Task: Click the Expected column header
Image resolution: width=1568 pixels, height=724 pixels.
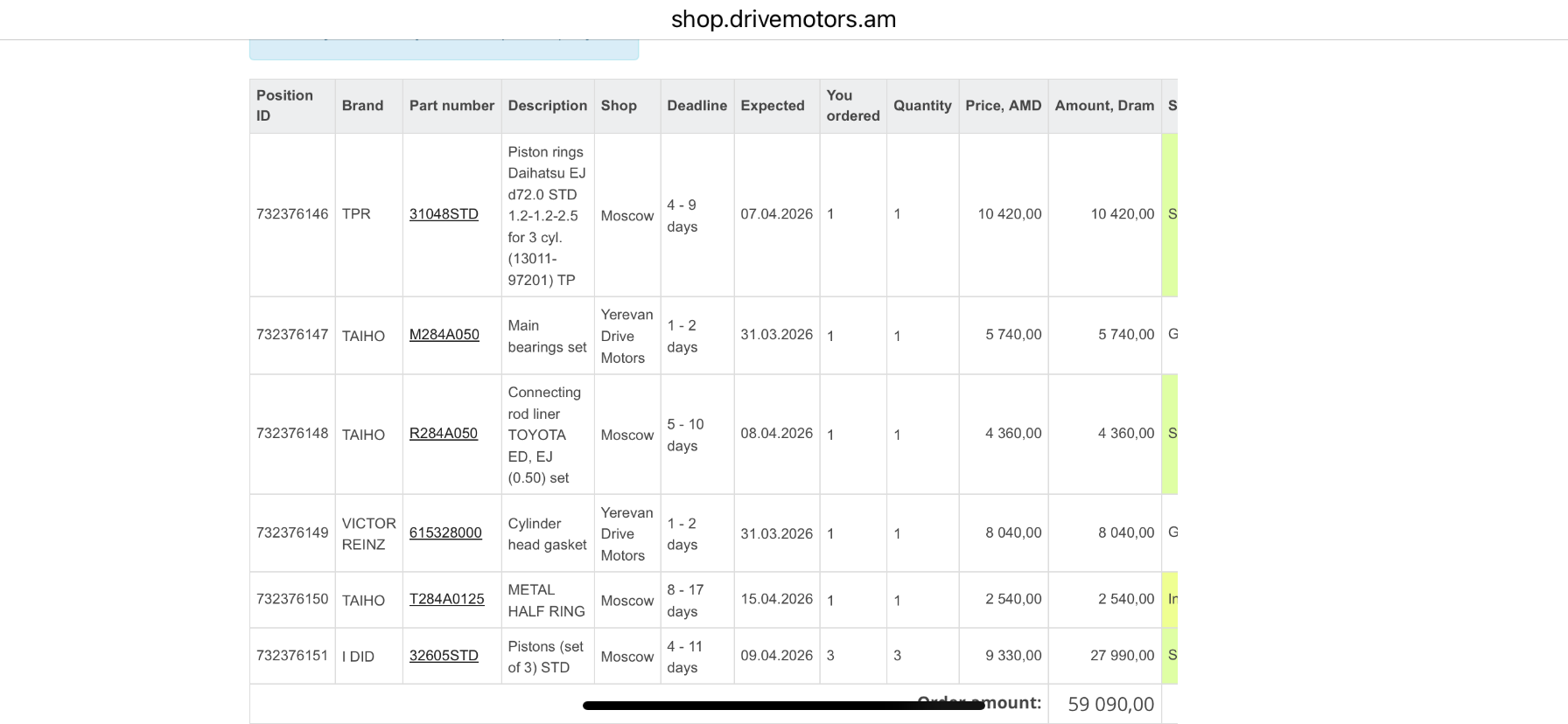Action: (772, 106)
